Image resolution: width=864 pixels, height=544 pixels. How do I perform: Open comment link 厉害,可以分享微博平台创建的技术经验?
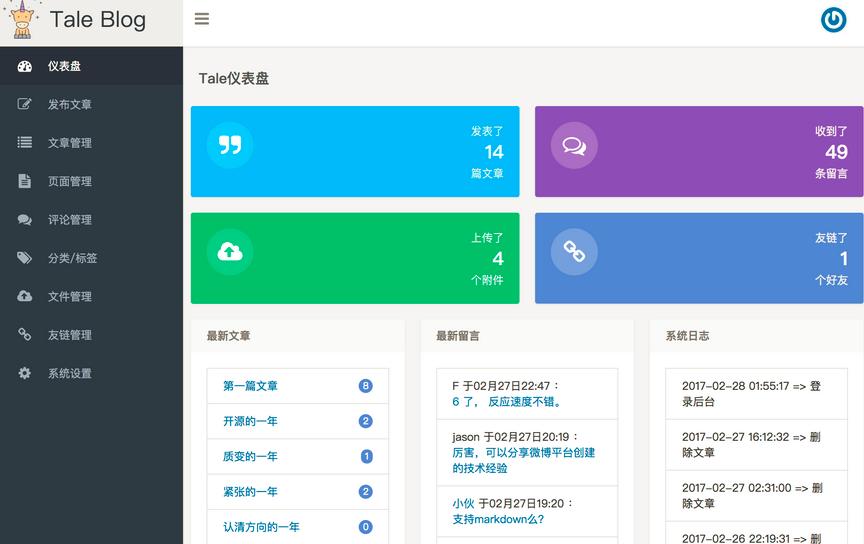[x=523, y=460]
